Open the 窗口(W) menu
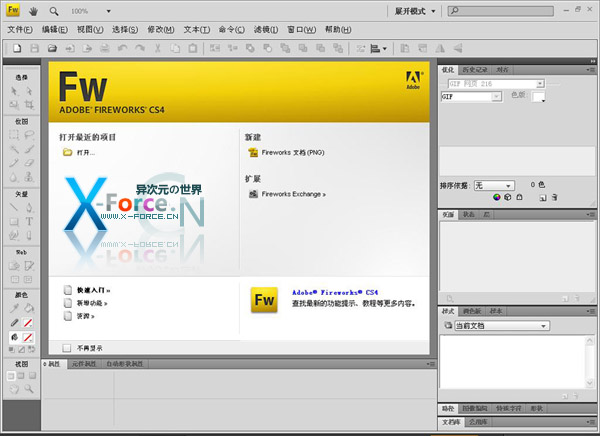Screen dimensions: 600x436 pos(302,29)
